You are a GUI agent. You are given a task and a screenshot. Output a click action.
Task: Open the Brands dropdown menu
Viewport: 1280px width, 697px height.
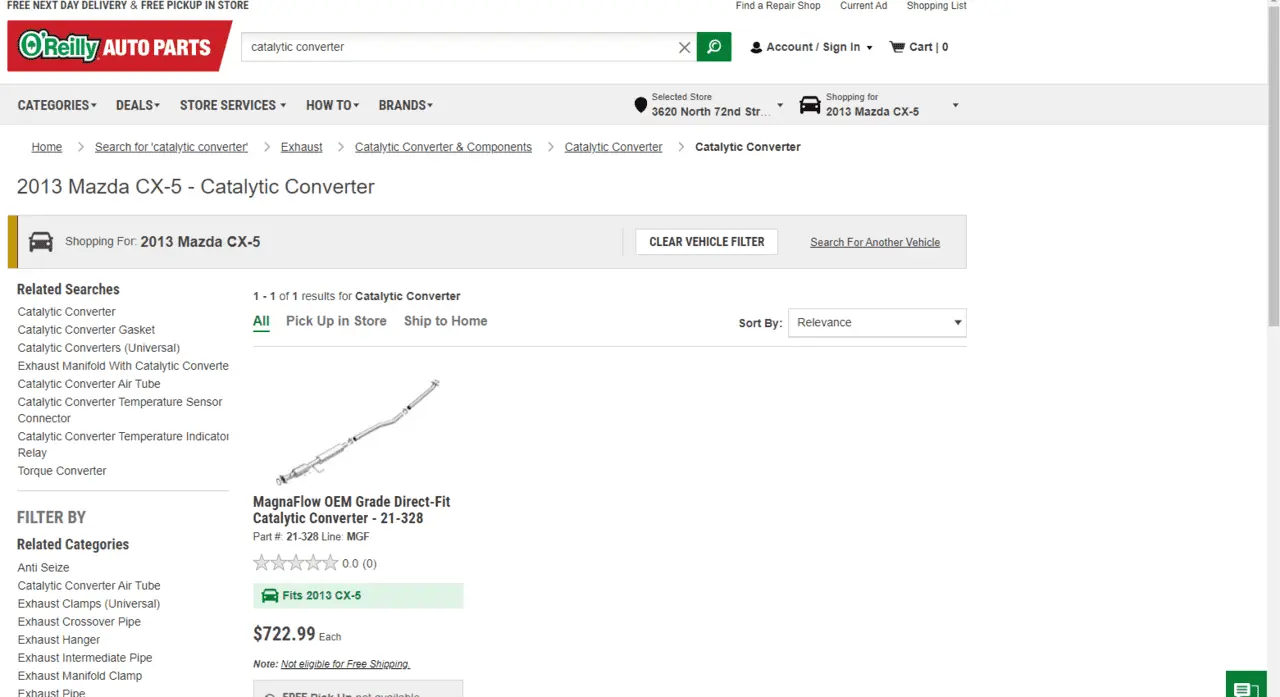405,105
